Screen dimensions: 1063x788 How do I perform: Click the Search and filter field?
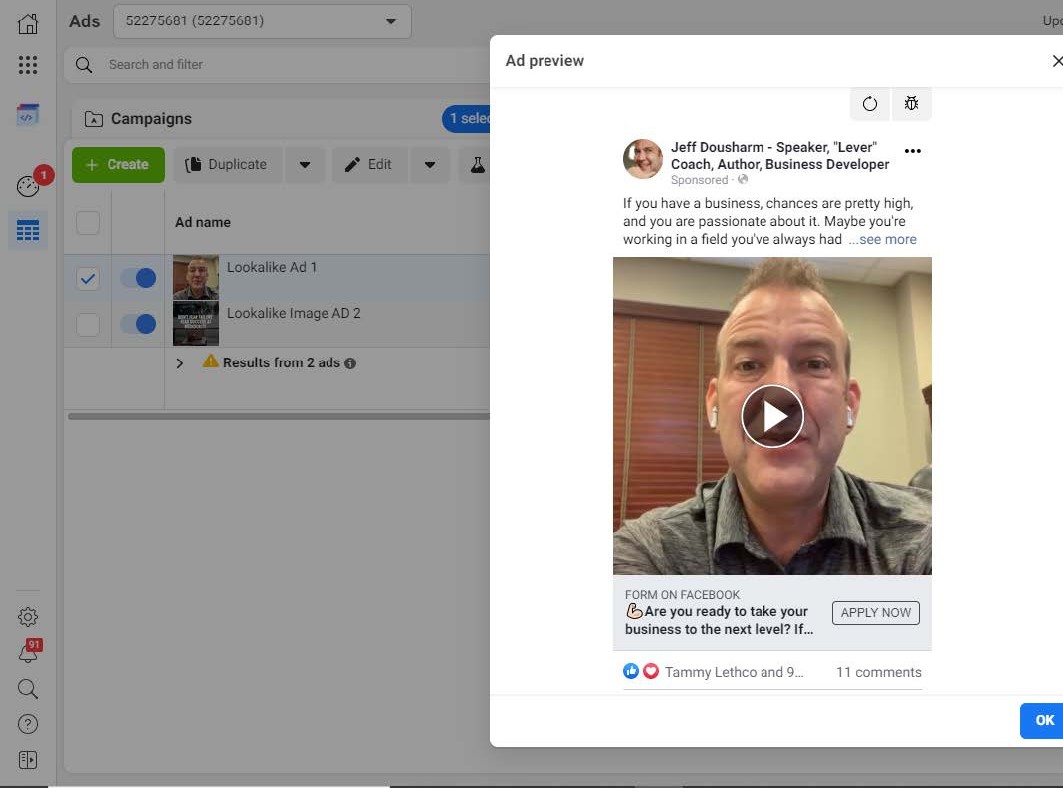(x=280, y=65)
